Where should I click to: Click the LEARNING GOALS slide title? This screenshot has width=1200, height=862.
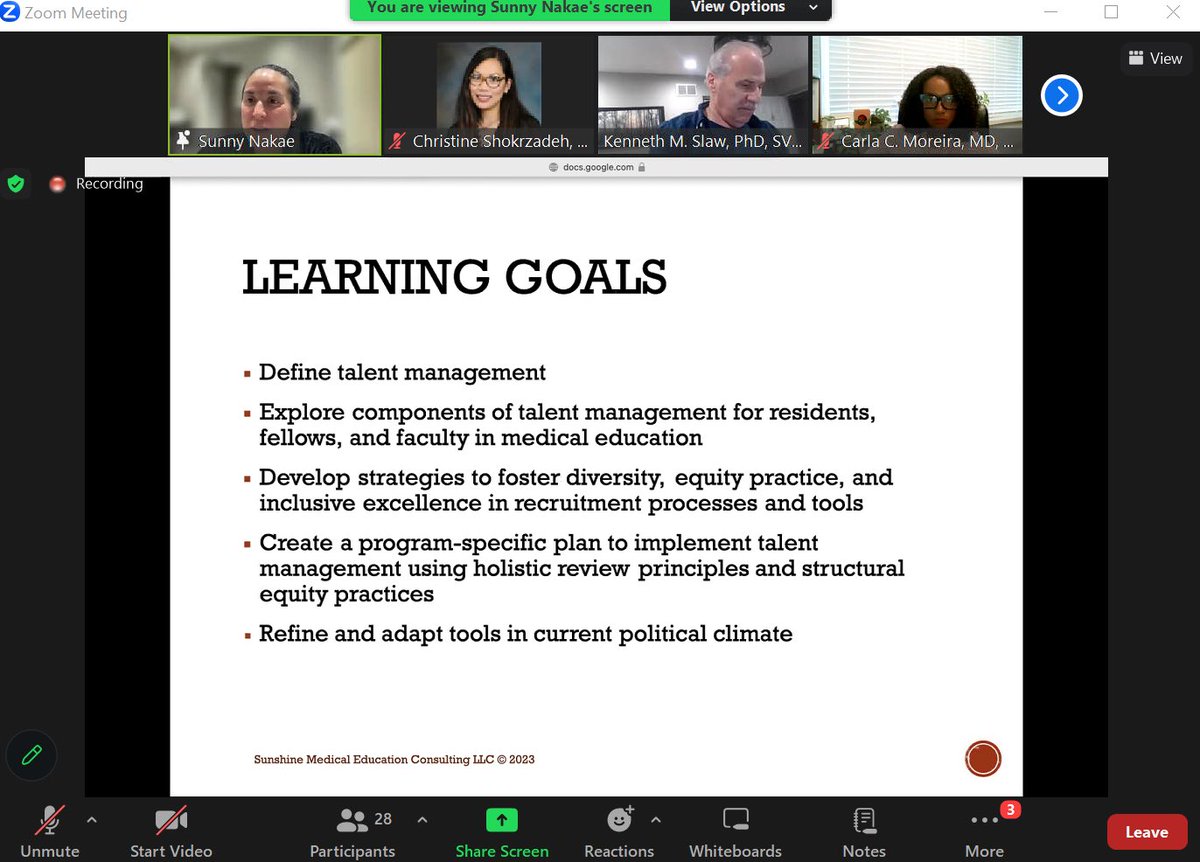(x=455, y=277)
